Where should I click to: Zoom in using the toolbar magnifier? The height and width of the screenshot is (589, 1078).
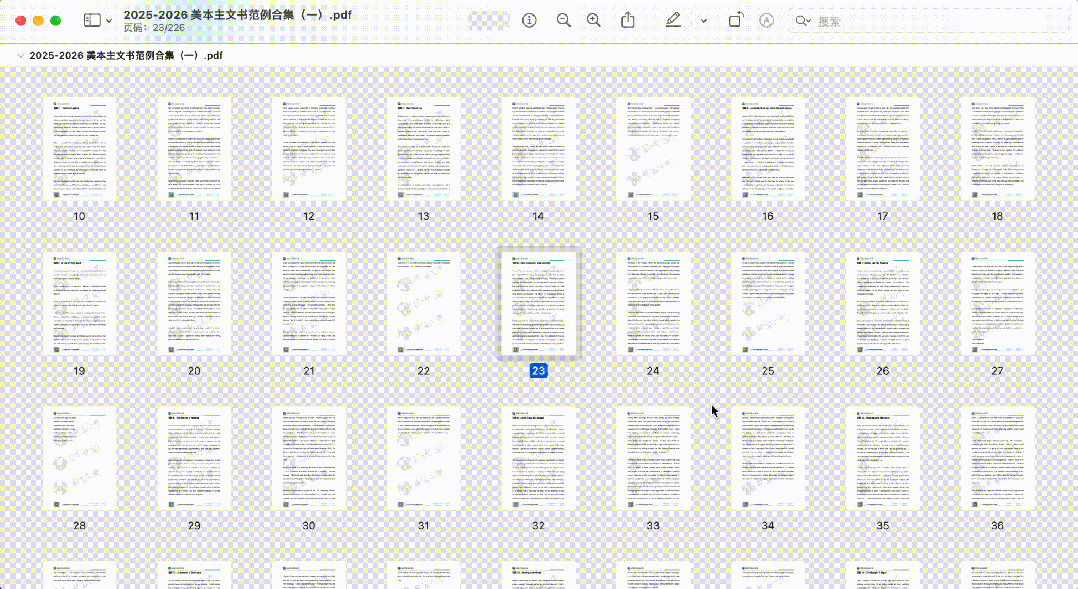click(x=594, y=21)
